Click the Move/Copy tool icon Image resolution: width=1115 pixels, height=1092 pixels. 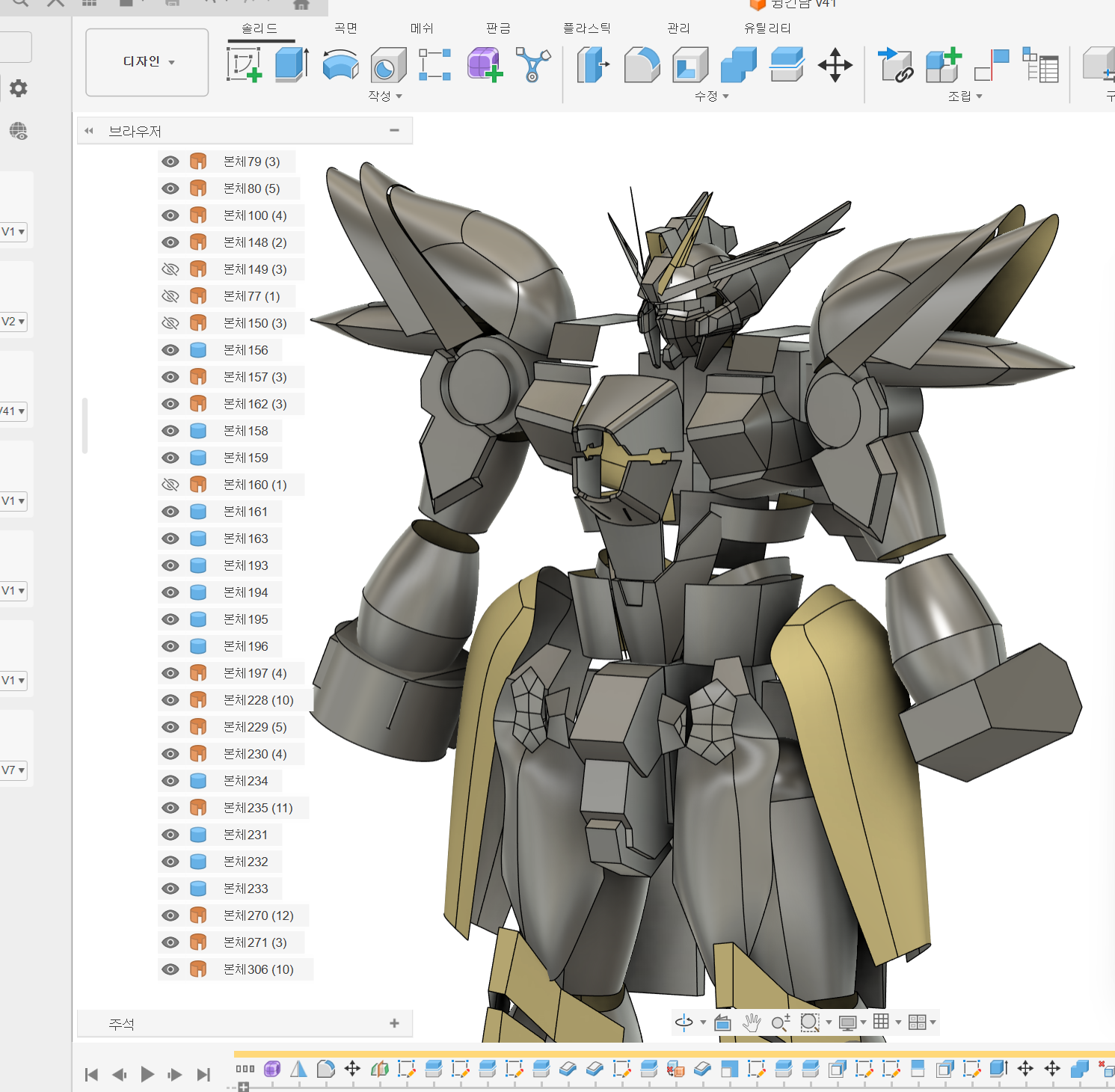click(x=835, y=64)
